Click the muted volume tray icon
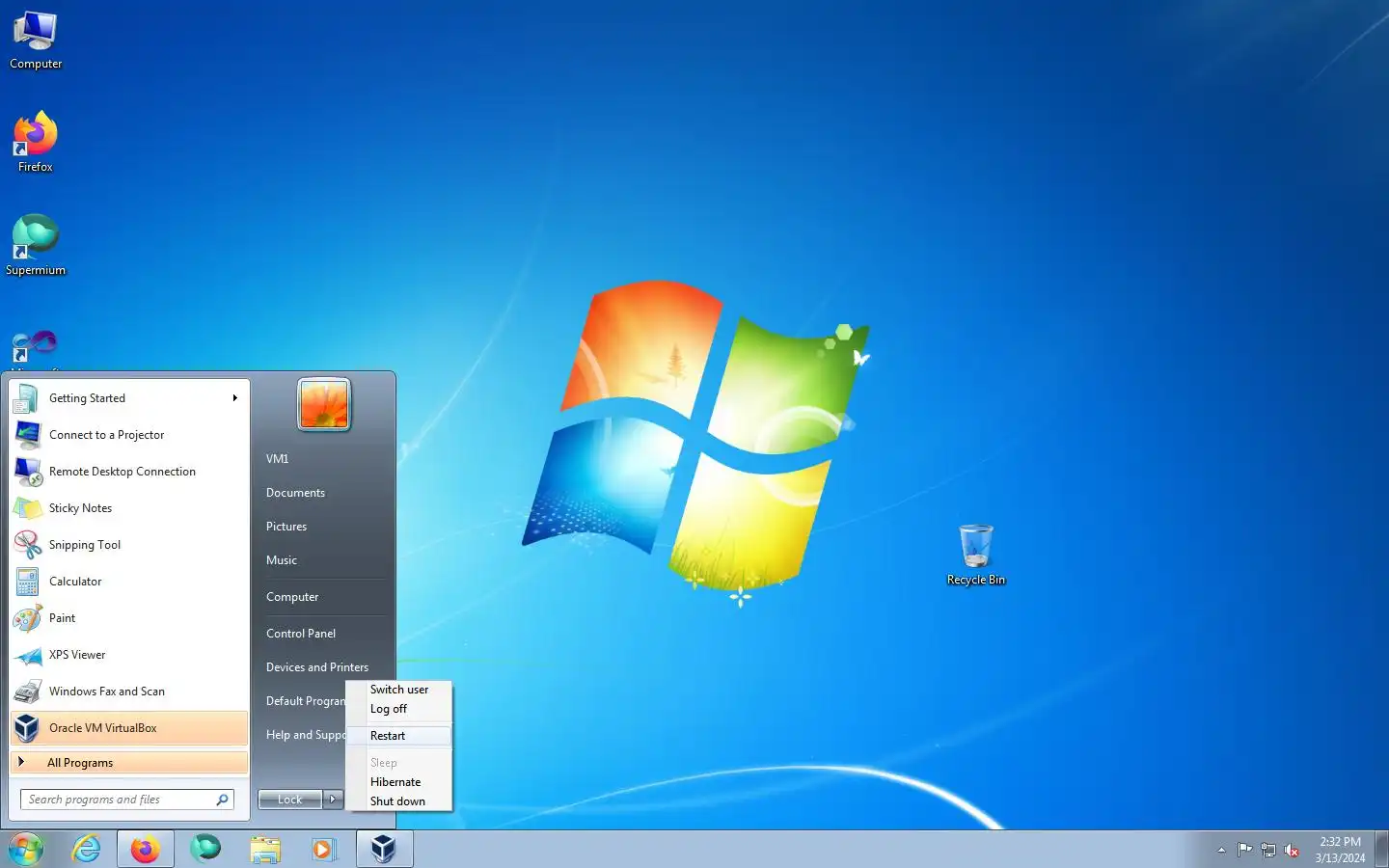This screenshot has width=1389, height=868. point(1292,850)
